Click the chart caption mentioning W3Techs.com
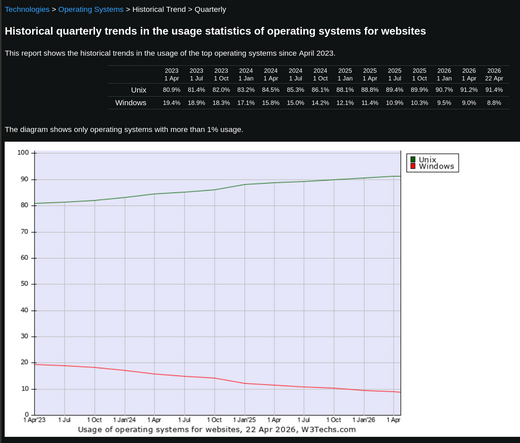The width and height of the screenshot is (520, 443). click(x=217, y=430)
